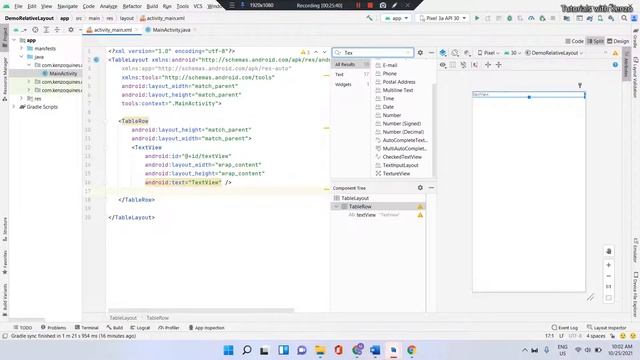This screenshot has height=360, width=640.
Task: Click the select opened file target icon
Action: pyautogui.click(x=36, y=30)
